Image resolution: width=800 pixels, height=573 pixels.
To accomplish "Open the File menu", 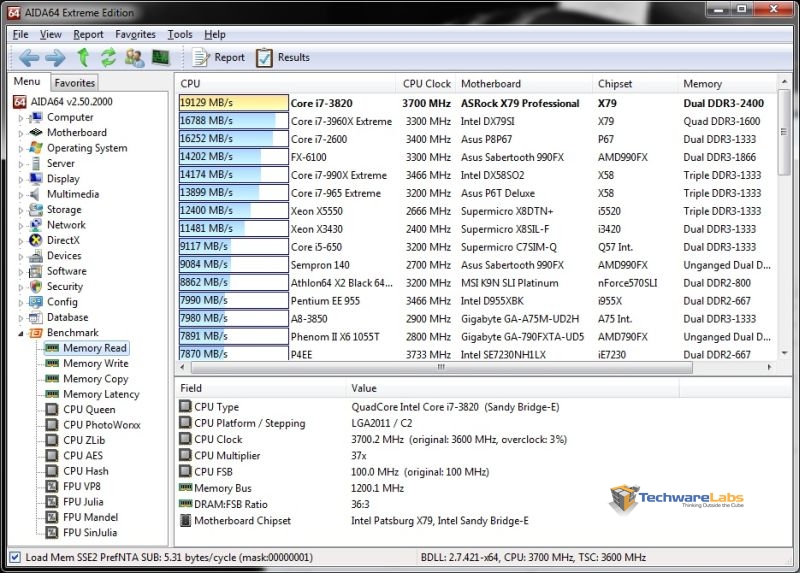I will click(x=20, y=34).
